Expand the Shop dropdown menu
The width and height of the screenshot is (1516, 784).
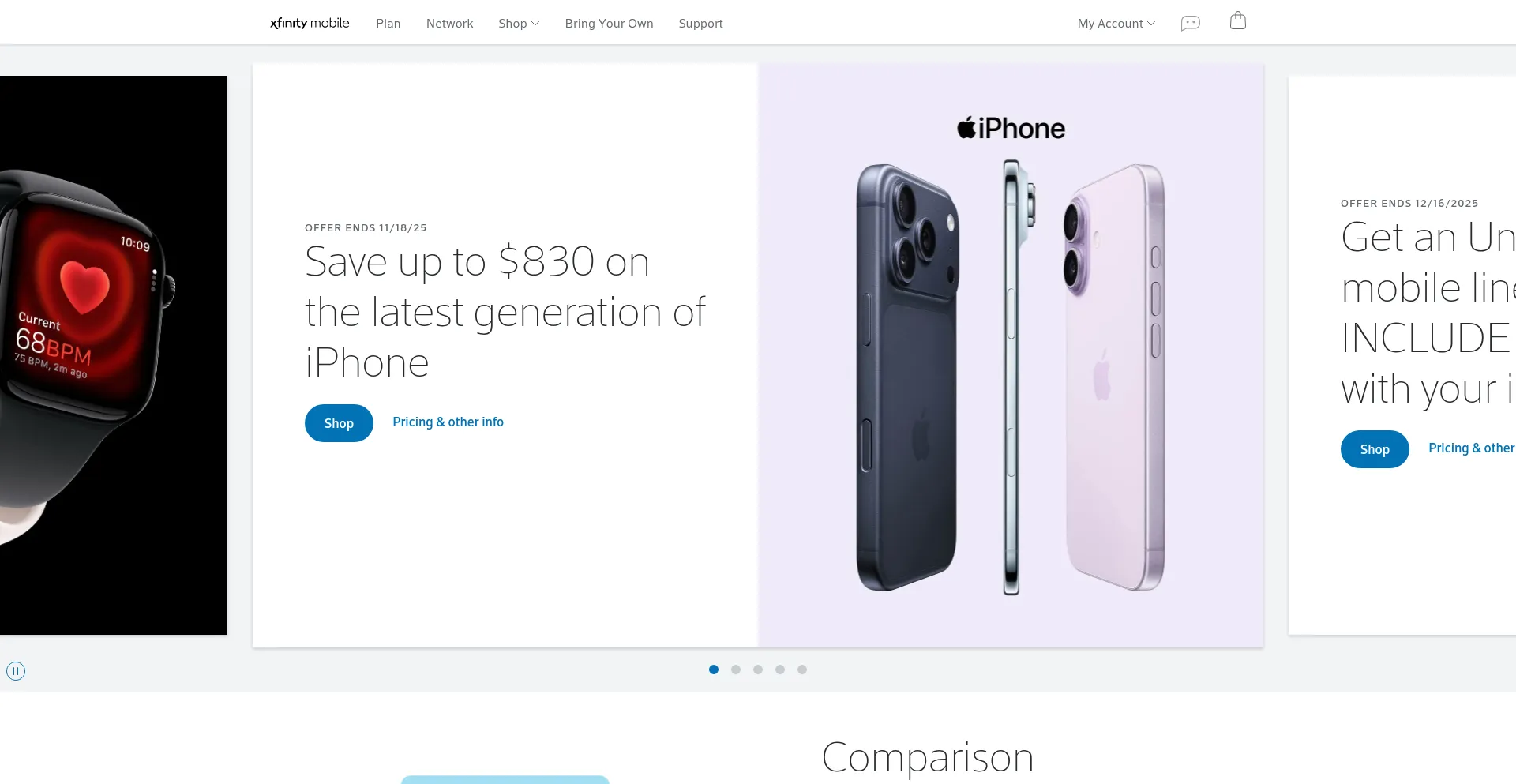pyautogui.click(x=519, y=24)
